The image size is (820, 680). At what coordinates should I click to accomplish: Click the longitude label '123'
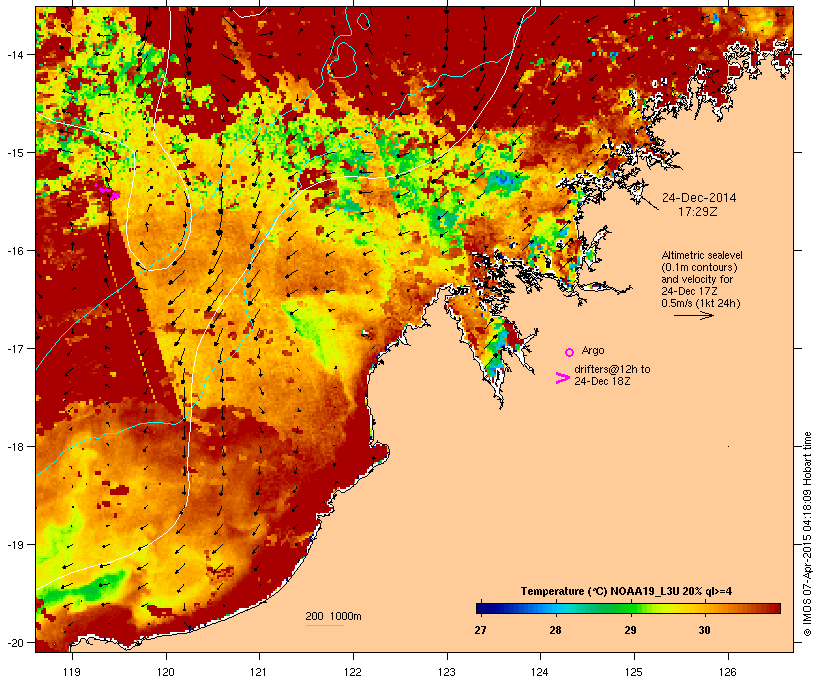[447, 672]
